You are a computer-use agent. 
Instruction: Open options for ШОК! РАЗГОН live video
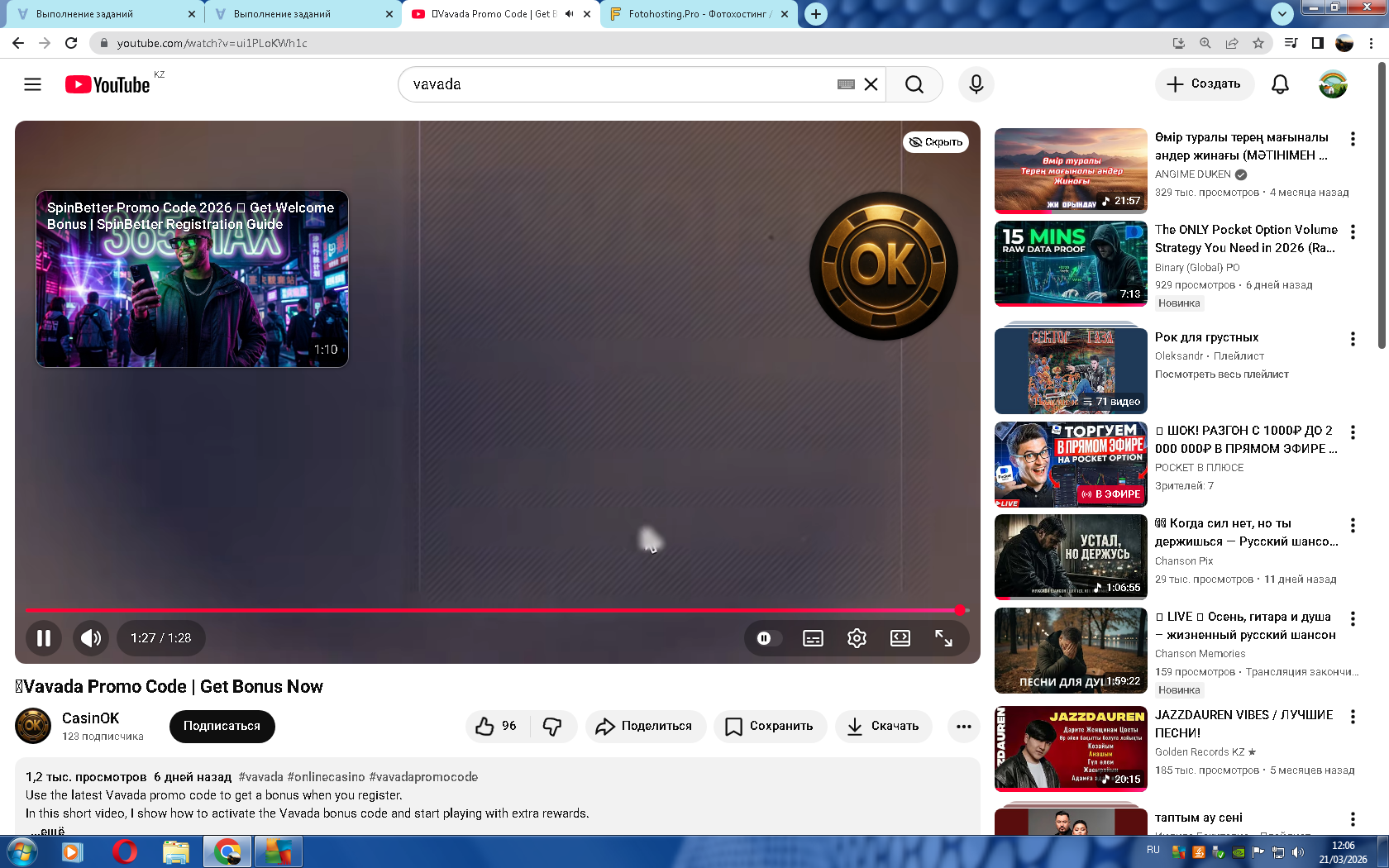[1353, 432]
